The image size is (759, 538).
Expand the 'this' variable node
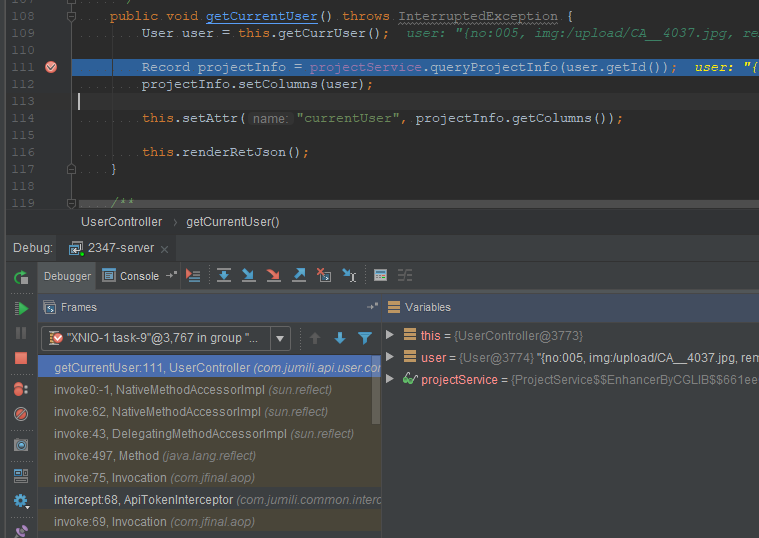(x=391, y=336)
